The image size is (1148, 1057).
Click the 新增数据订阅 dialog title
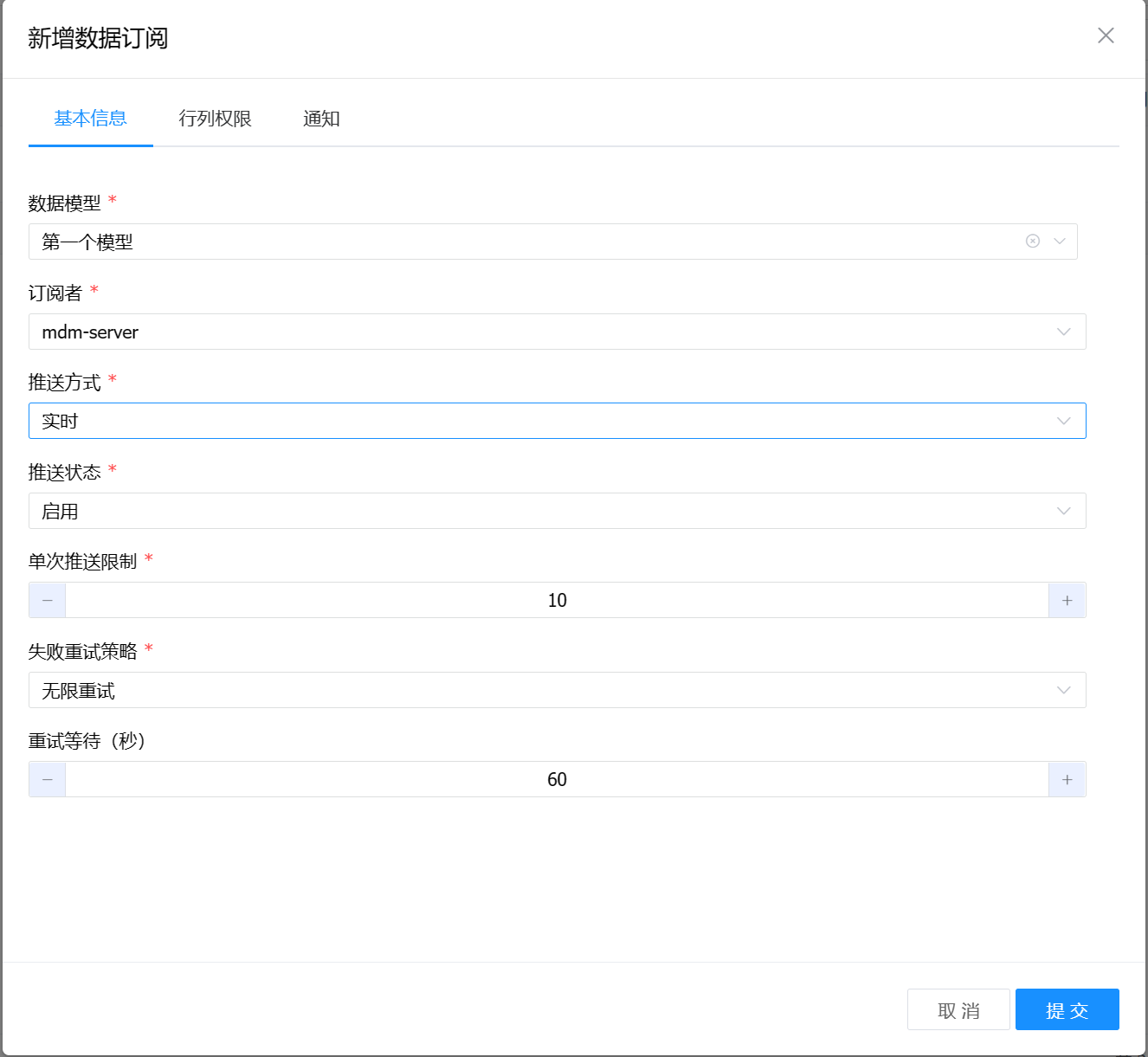pyautogui.click(x=98, y=38)
